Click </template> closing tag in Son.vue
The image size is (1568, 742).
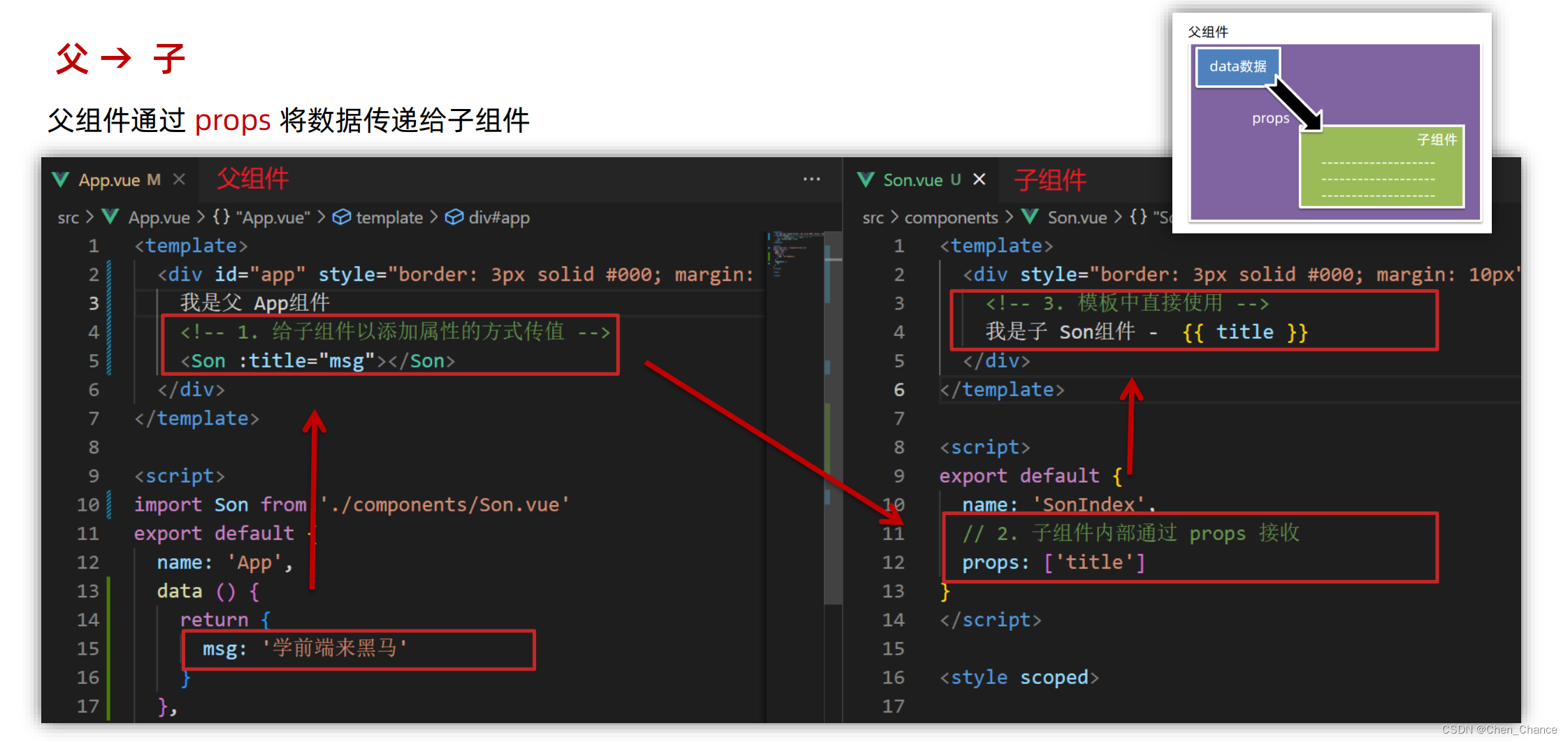coord(1002,390)
